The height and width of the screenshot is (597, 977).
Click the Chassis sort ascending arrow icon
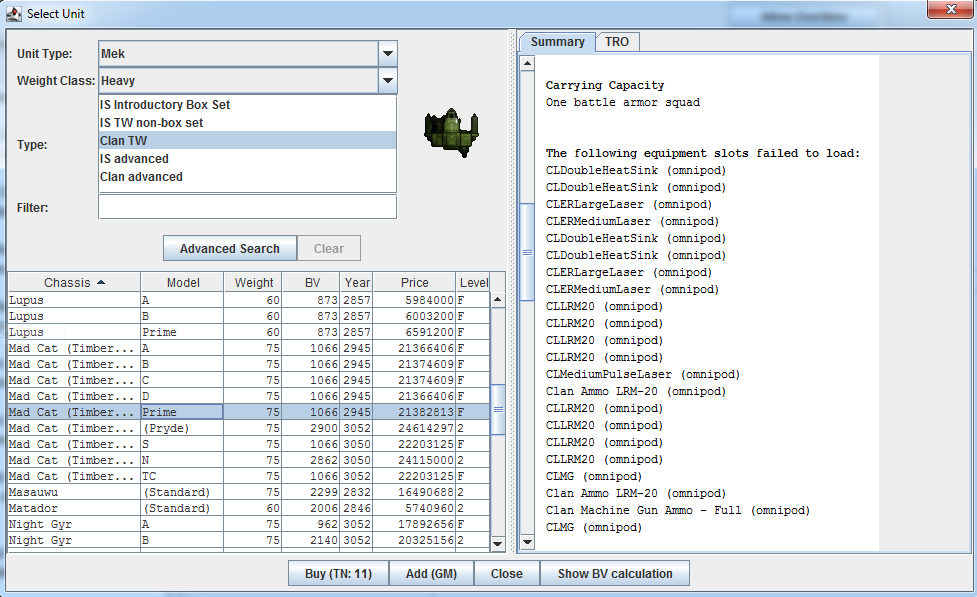coord(101,282)
